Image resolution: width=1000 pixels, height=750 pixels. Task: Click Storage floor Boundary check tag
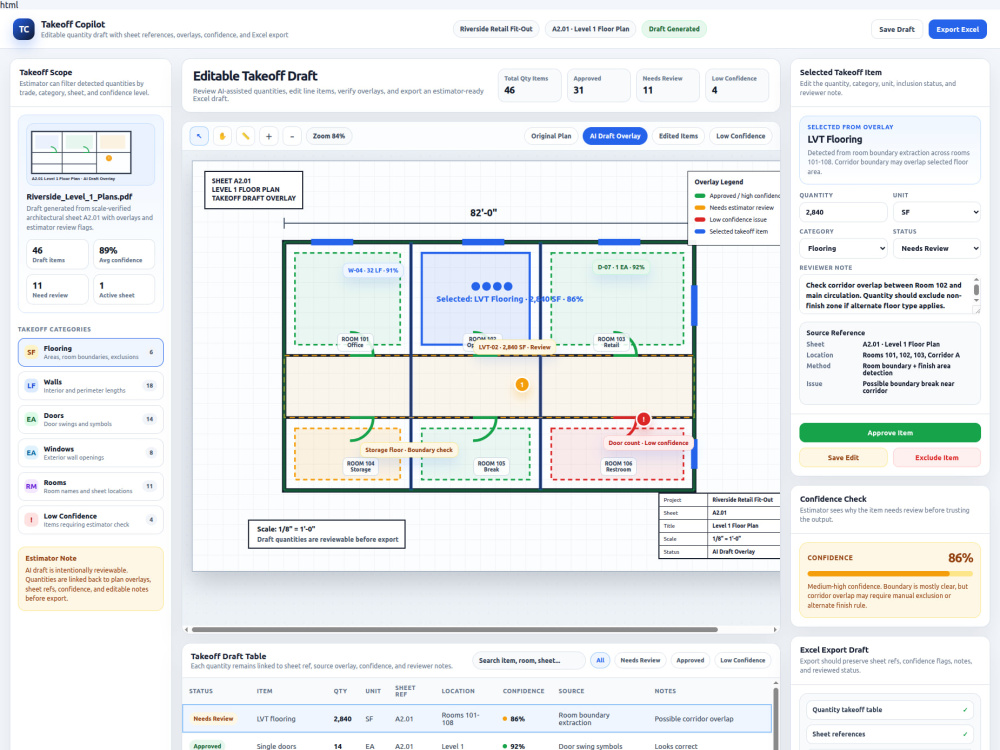(409, 450)
